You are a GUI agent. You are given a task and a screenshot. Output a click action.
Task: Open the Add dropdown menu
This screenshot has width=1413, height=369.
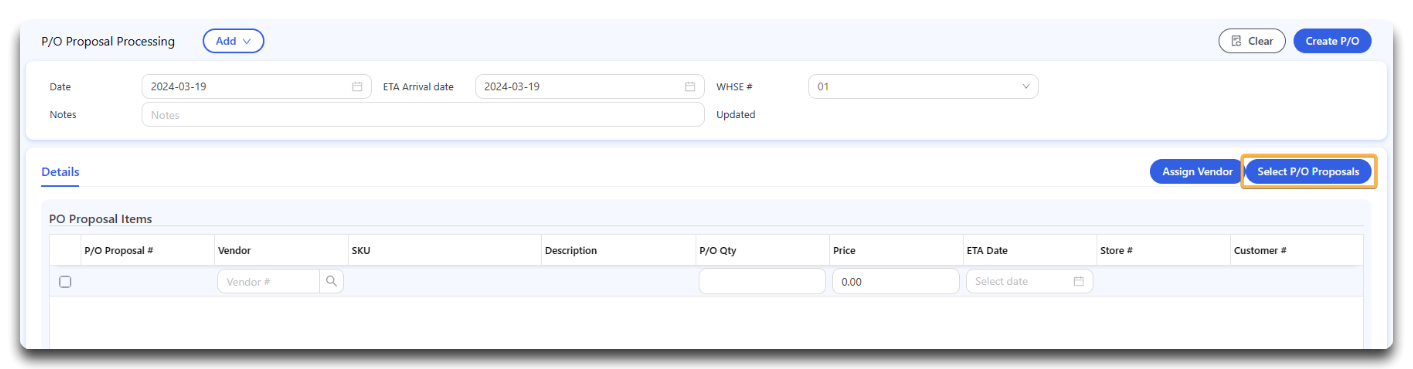(233, 41)
